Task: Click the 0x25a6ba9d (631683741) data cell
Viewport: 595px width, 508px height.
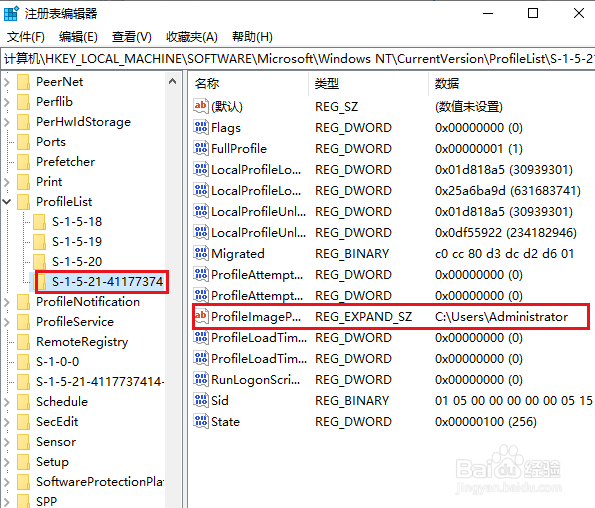Action: click(508, 191)
